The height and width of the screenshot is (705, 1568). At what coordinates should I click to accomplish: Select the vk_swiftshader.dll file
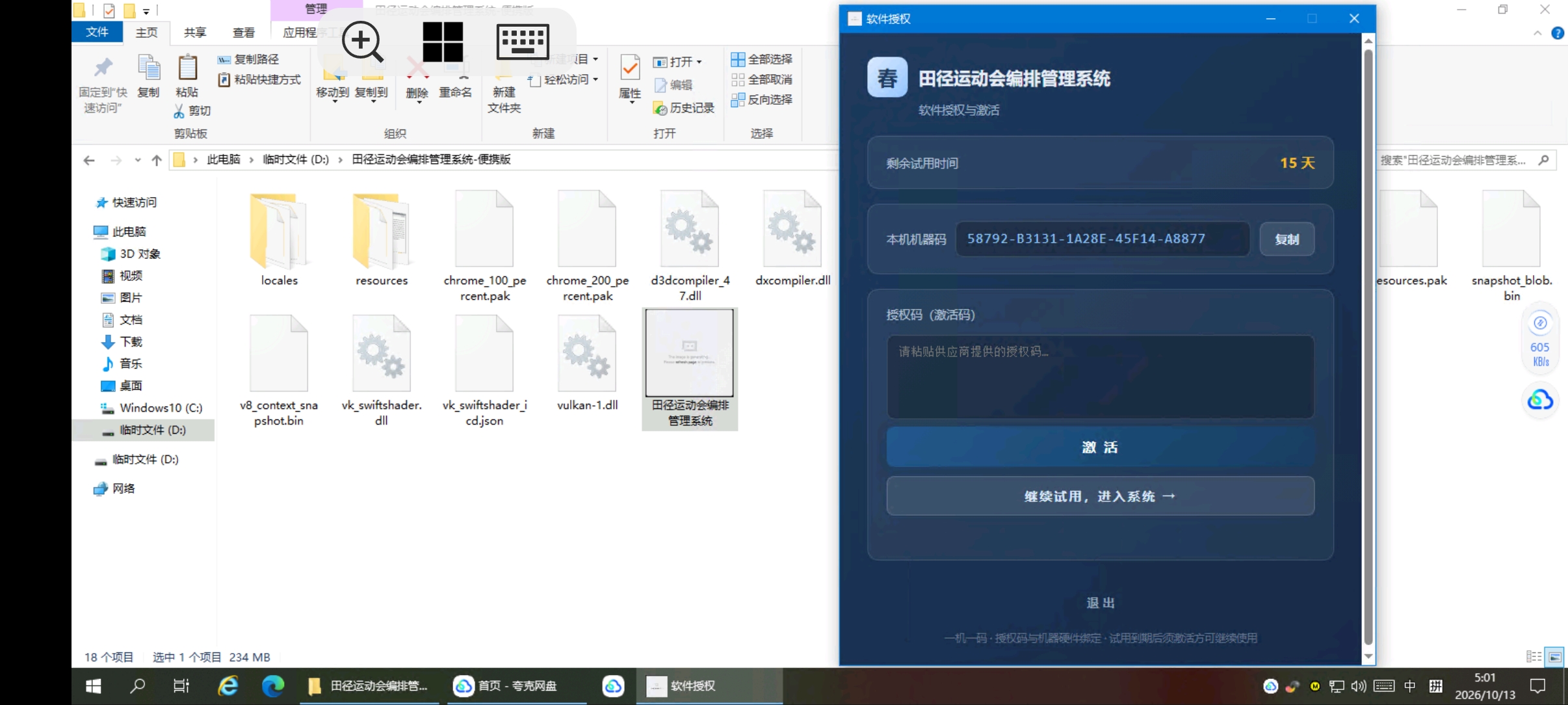(382, 371)
